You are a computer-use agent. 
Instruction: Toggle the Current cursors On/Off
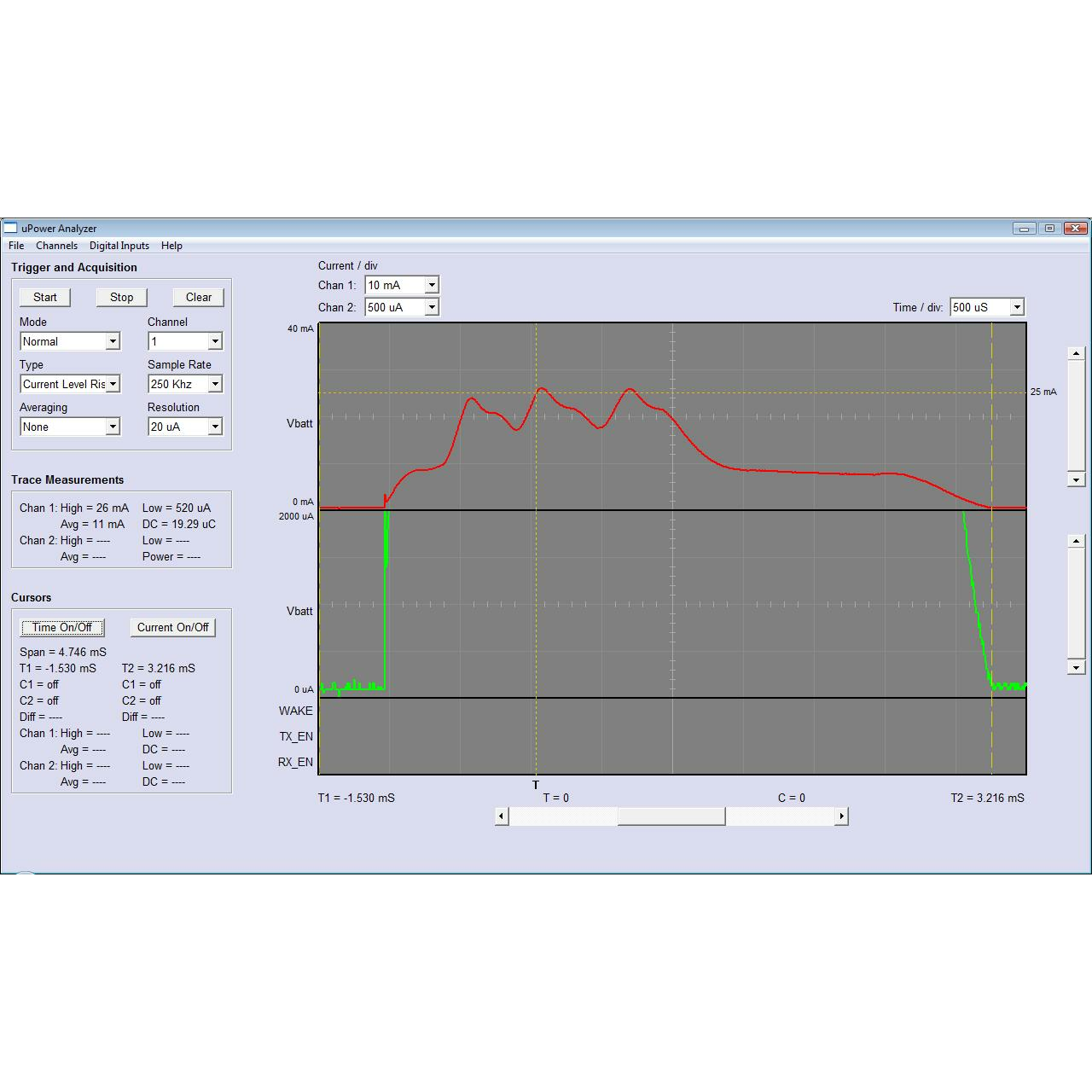(172, 628)
